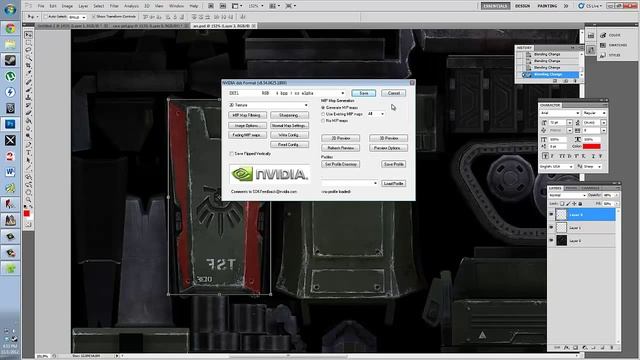
Task: Open the English: USA language dropdown
Action: pyautogui.click(x=556, y=167)
